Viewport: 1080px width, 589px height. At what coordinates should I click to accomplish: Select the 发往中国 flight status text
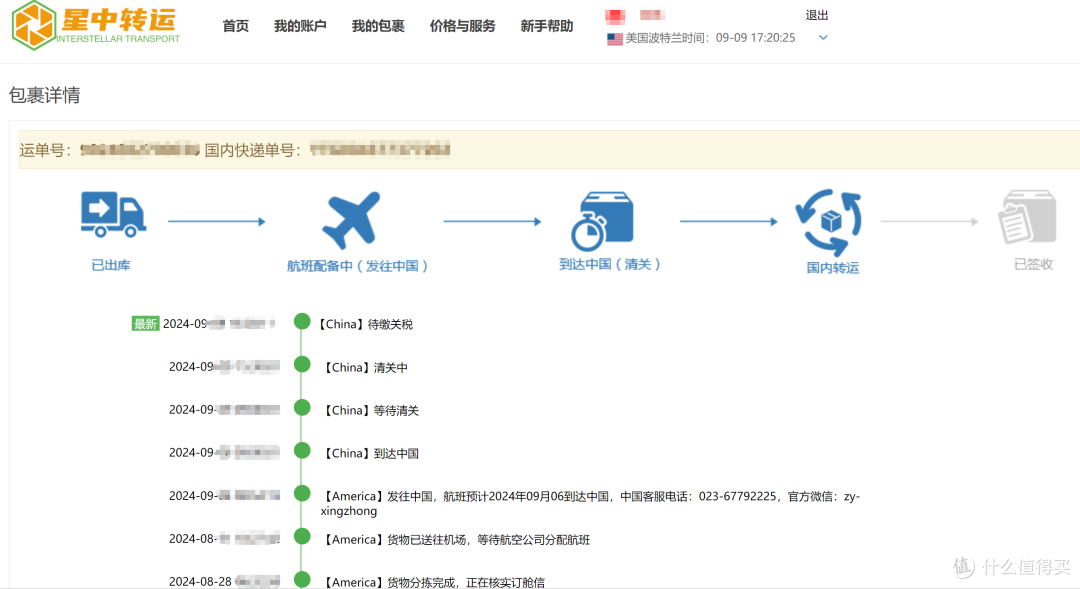pos(590,504)
